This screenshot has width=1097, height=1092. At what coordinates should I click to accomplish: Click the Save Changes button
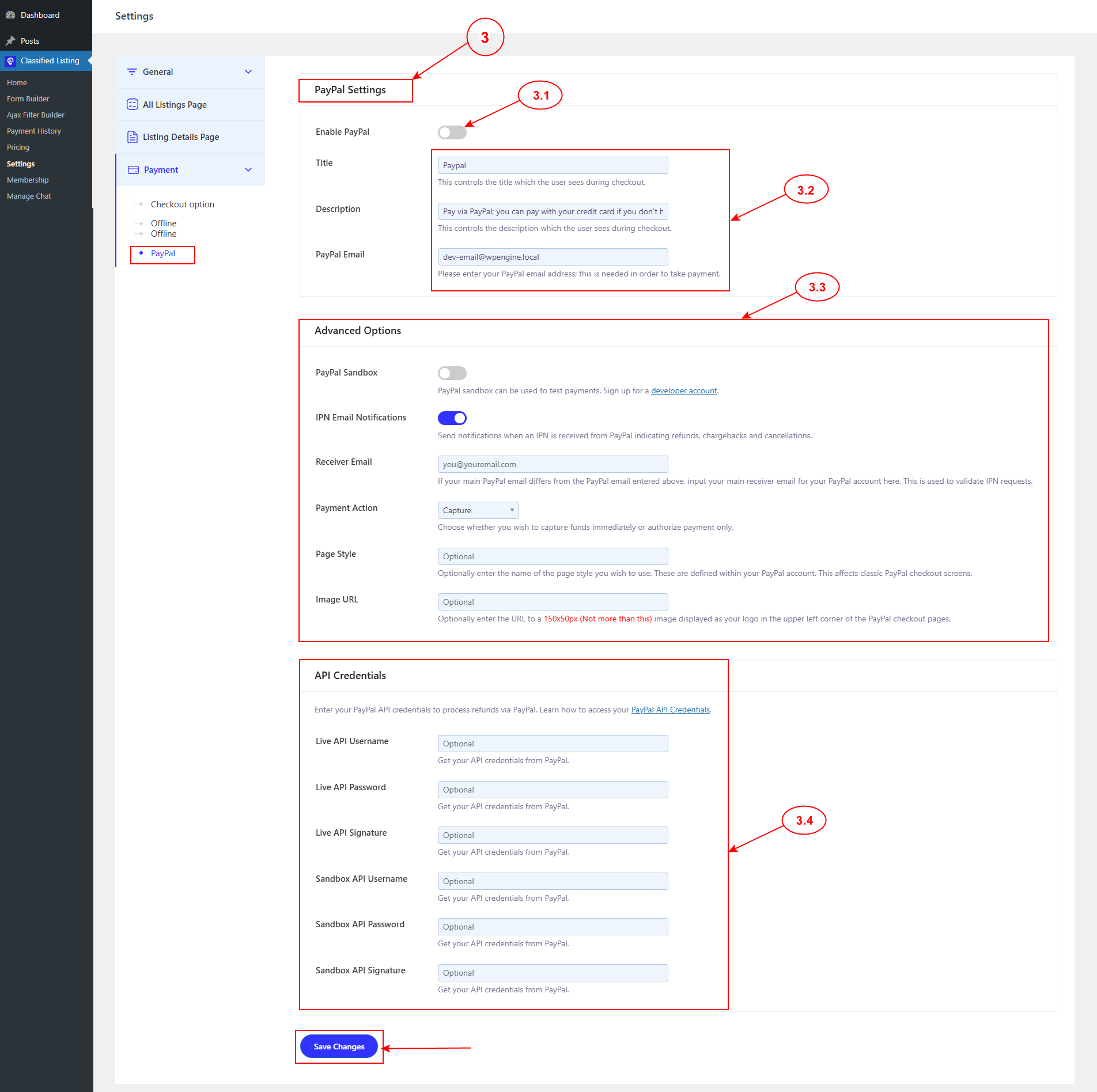coord(339,1046)
